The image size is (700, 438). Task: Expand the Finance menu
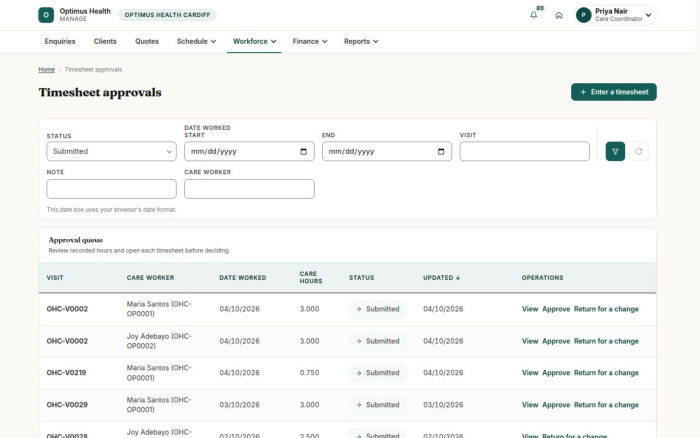tap(310, 41)
